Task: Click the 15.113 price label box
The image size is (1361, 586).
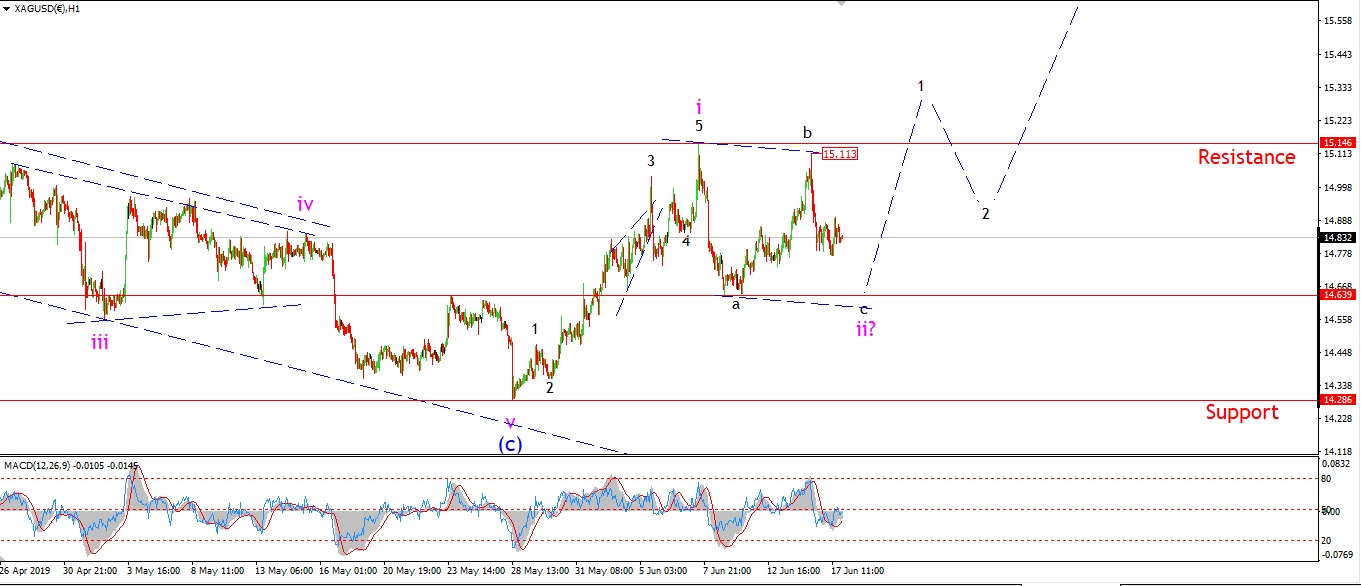Action: pyautogui.click(x=838, y=154)
